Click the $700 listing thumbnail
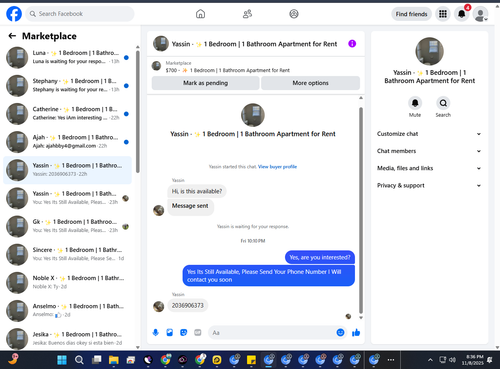This screenshot has height=369, width=500. tap(156, 66)
